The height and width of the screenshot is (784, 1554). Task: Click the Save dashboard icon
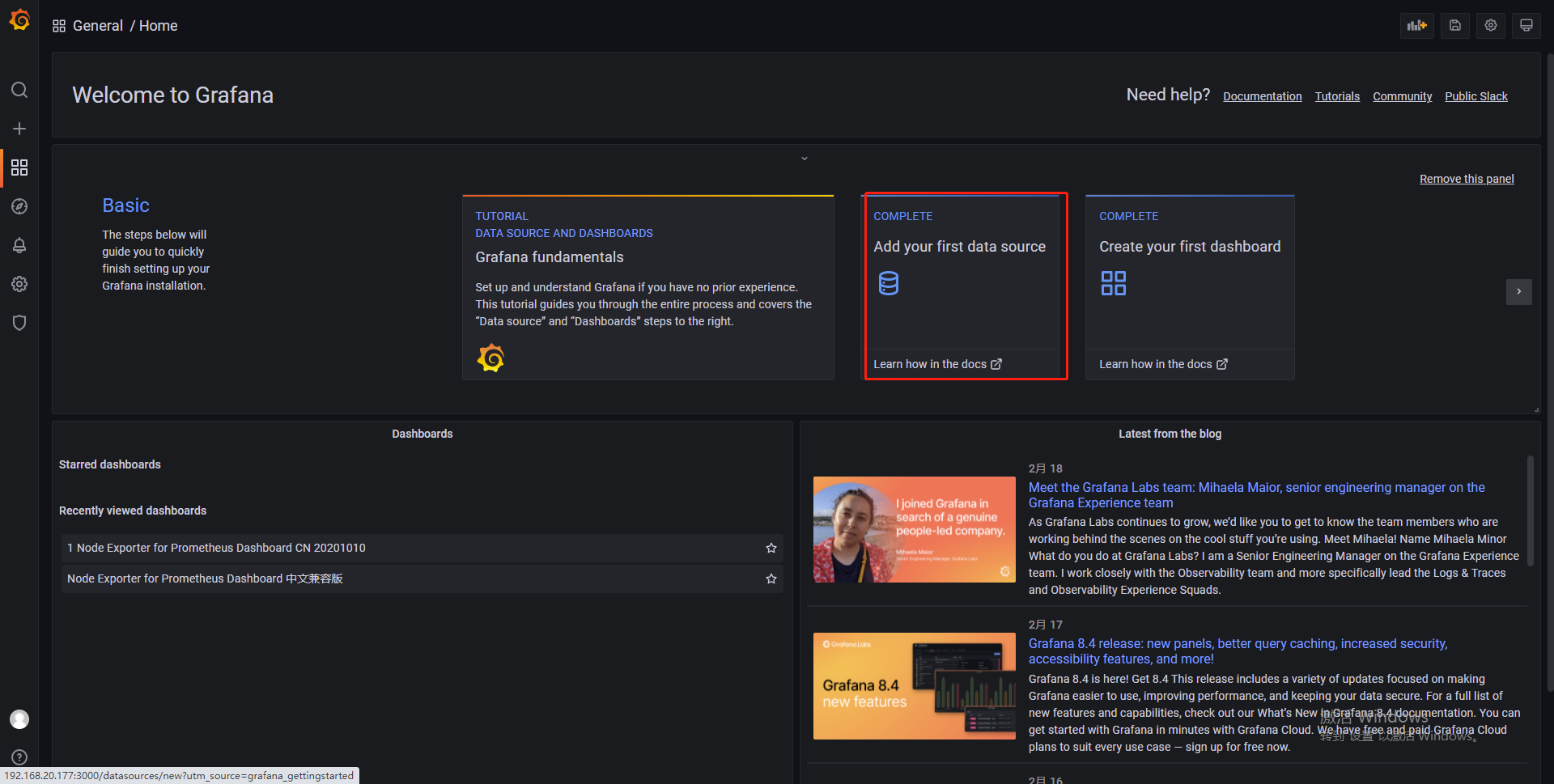[1455, 25]
